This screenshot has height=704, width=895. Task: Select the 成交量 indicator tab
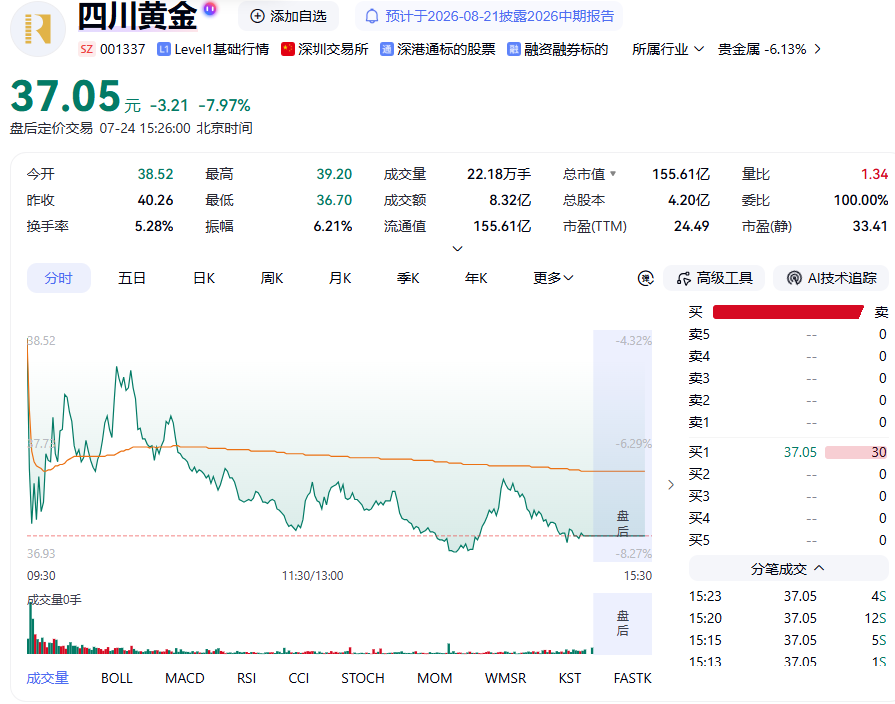(48, 678)
